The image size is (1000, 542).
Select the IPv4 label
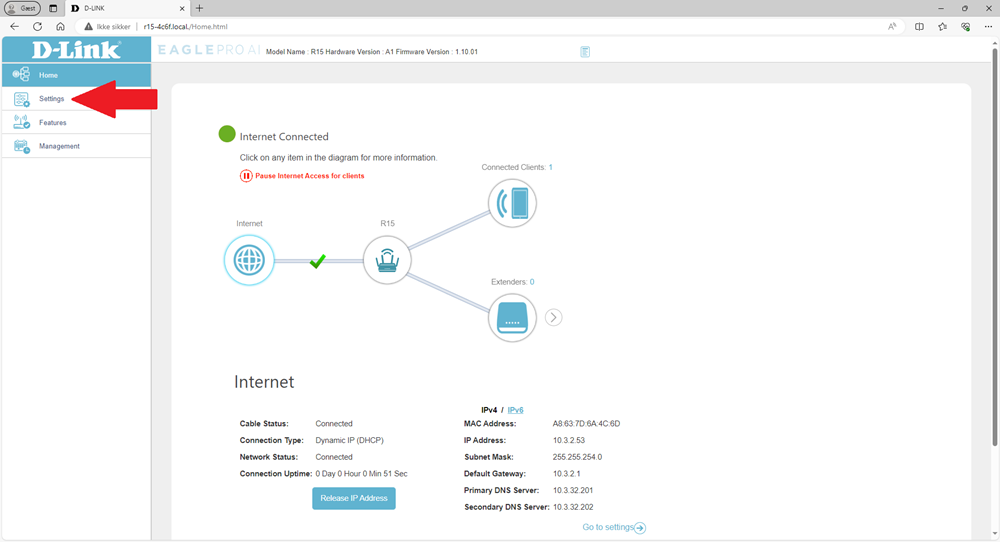pyautogui.click(x=489, y=410)
